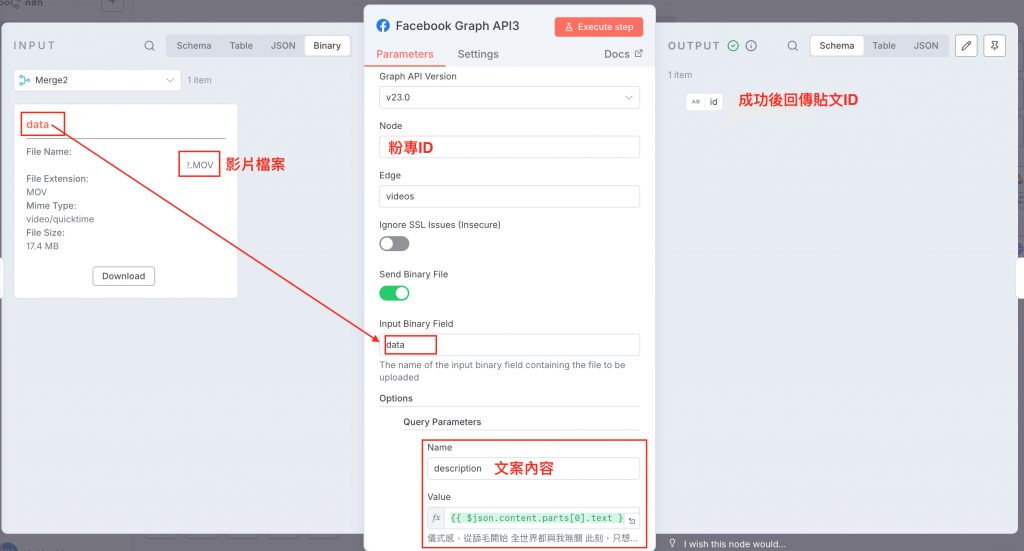This screenshot has height=551, width=1024.
Task: Click the search icon in INPUT panel
Action: [x=150, y=46]
